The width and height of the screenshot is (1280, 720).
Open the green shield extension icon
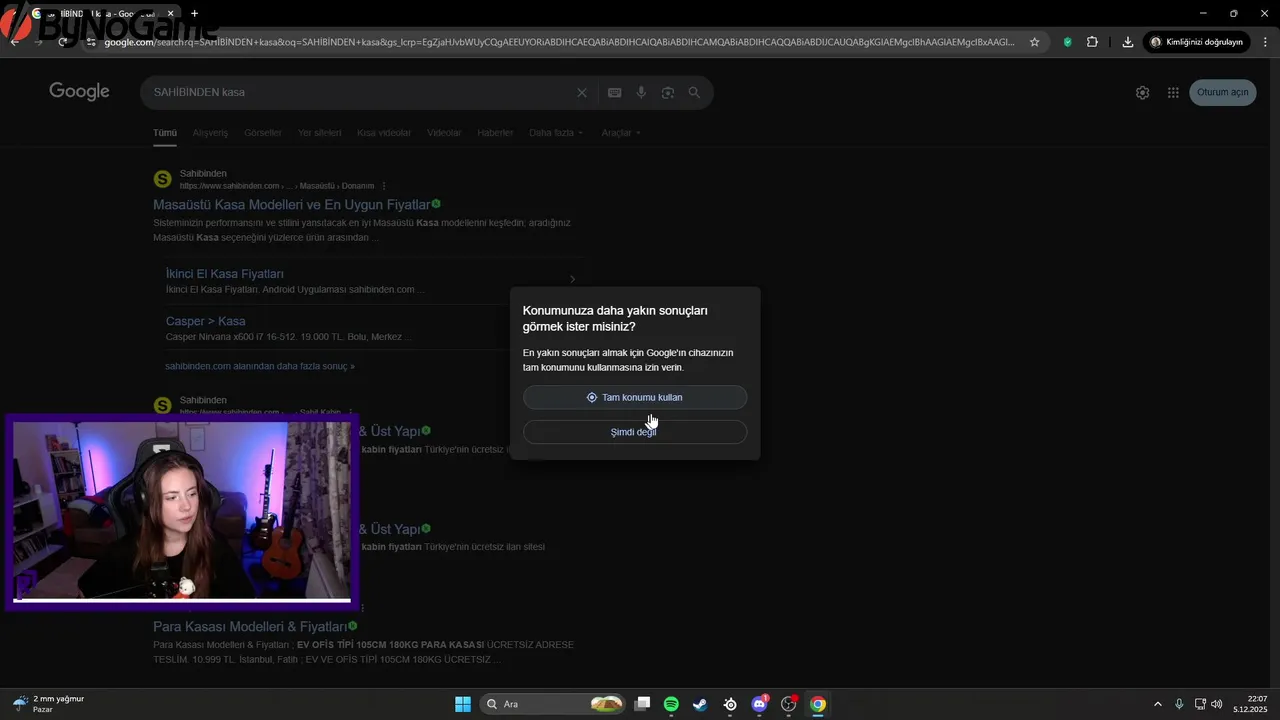click(x=1068, y=42)
